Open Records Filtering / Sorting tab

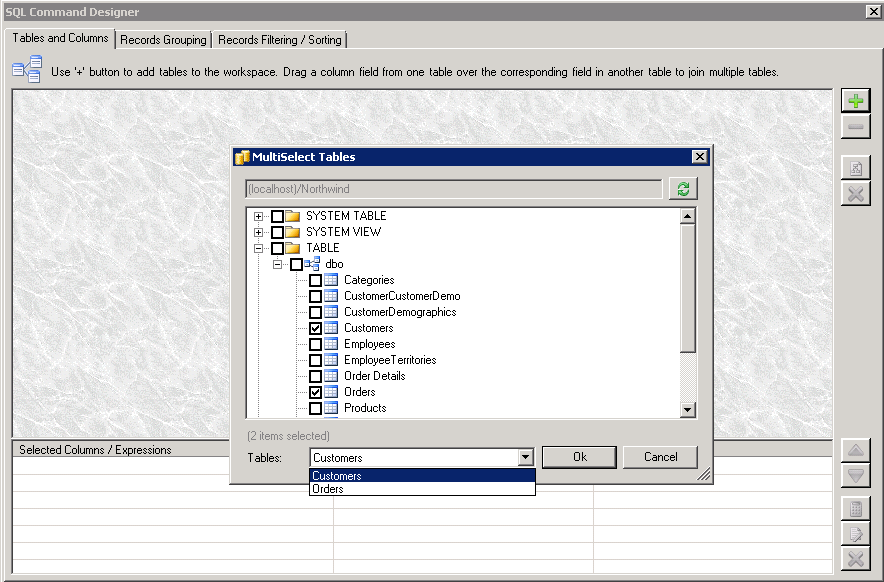point(279,40)
